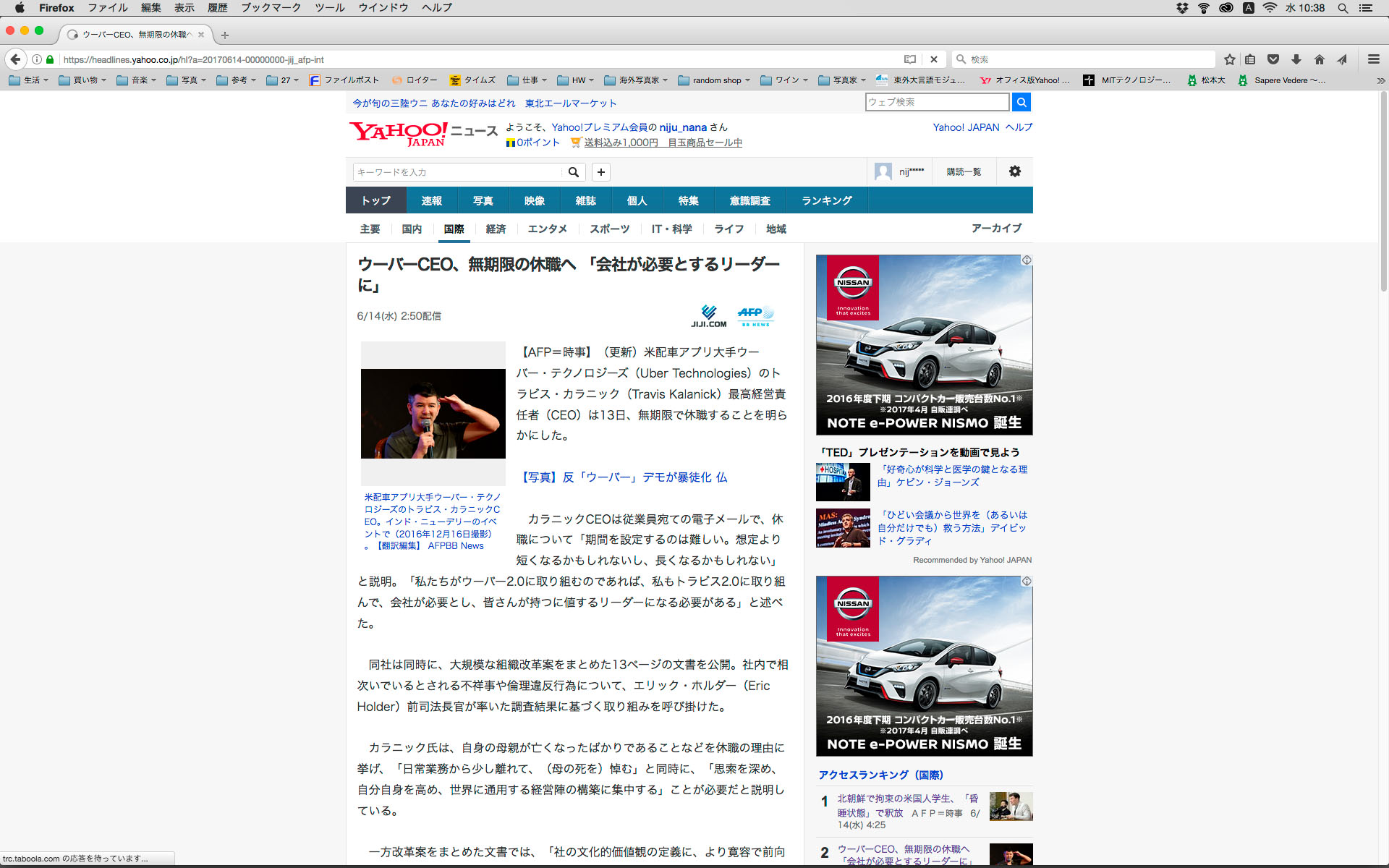
Task: Open Firefox hamburger menu
Action: point(1373,59)
